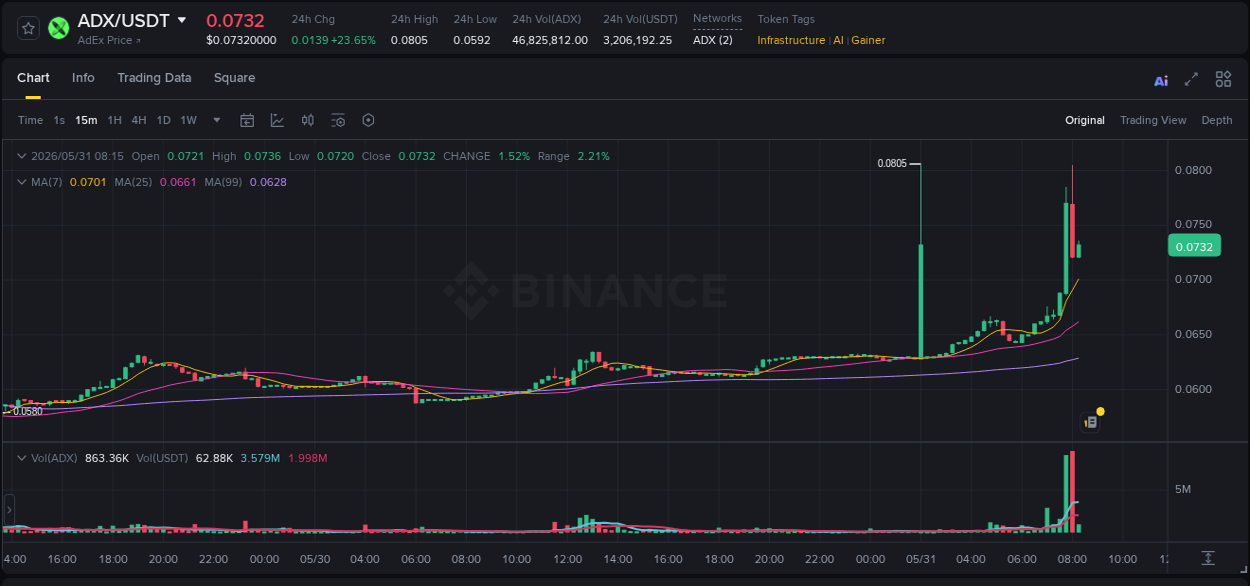Click the CHANGE 1.52% value
Image resolution: width=1250 pixels, height=586 pixels.
[x=514, y=156]
